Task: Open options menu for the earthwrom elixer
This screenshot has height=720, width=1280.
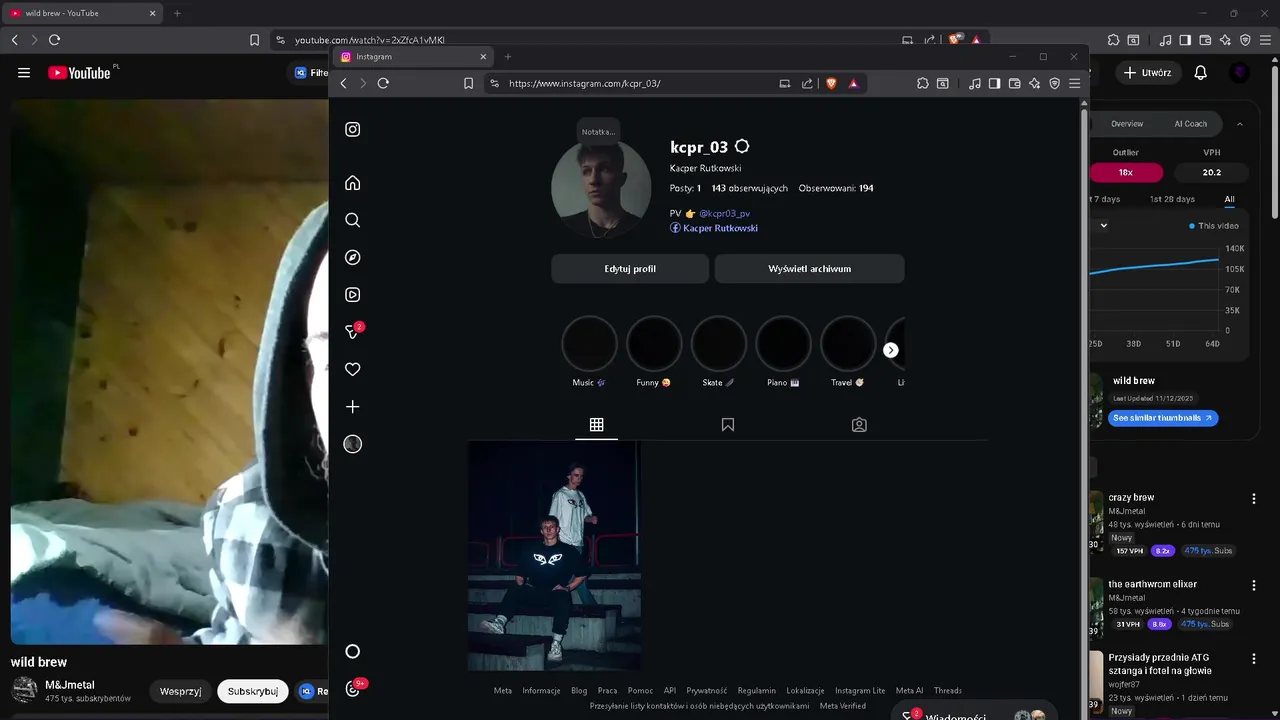Action: [x=1254, y=585]
